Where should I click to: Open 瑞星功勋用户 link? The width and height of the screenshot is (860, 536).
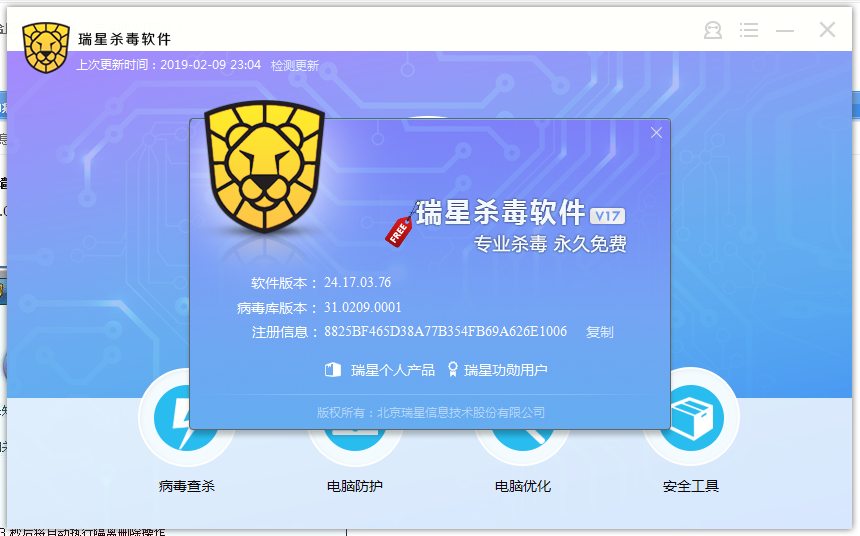point(506,370)
